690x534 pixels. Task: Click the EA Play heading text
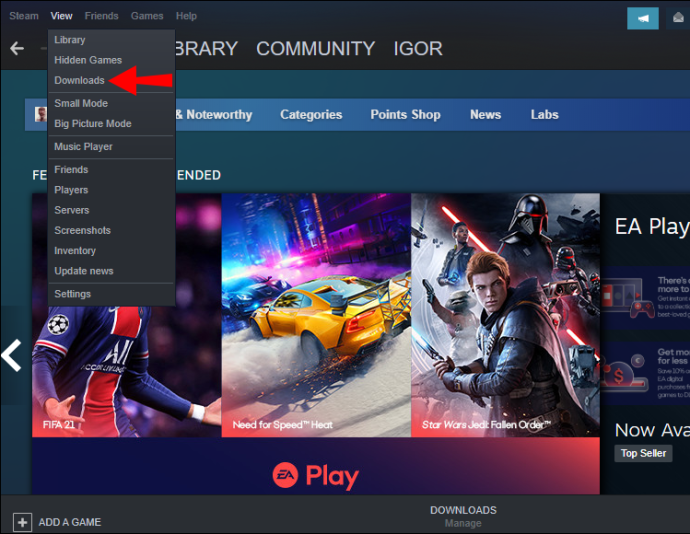tap(652, 226)
